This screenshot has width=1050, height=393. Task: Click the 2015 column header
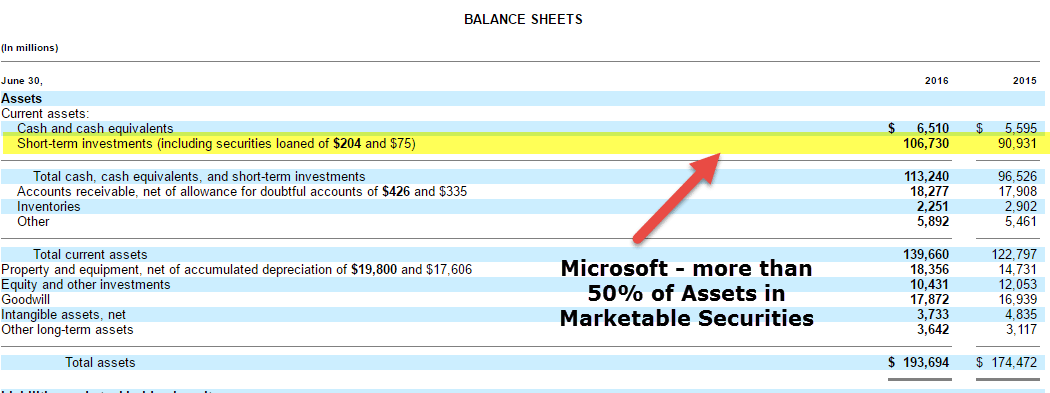[1025, 81]
